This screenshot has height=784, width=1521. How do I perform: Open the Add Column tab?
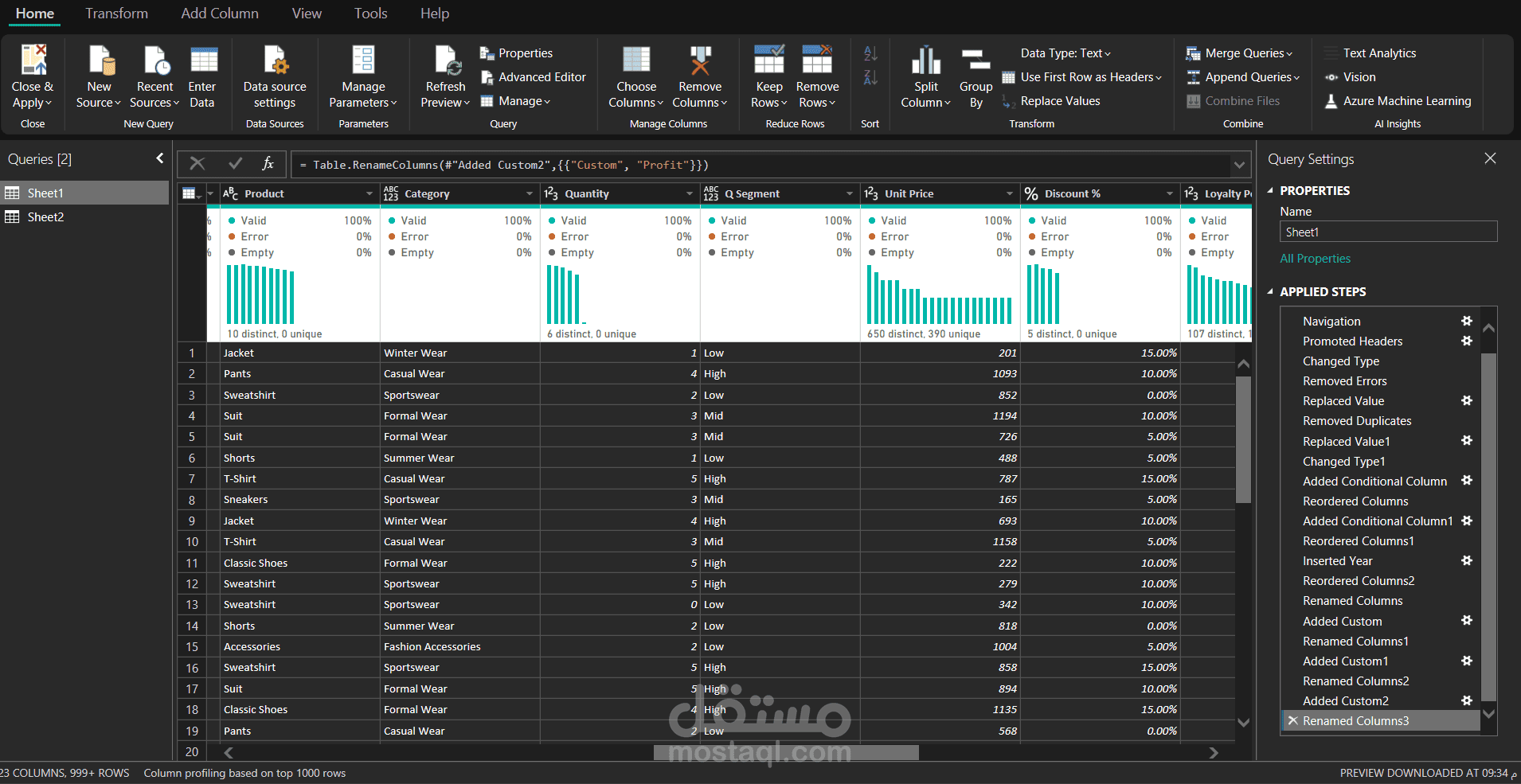(220, 14)
